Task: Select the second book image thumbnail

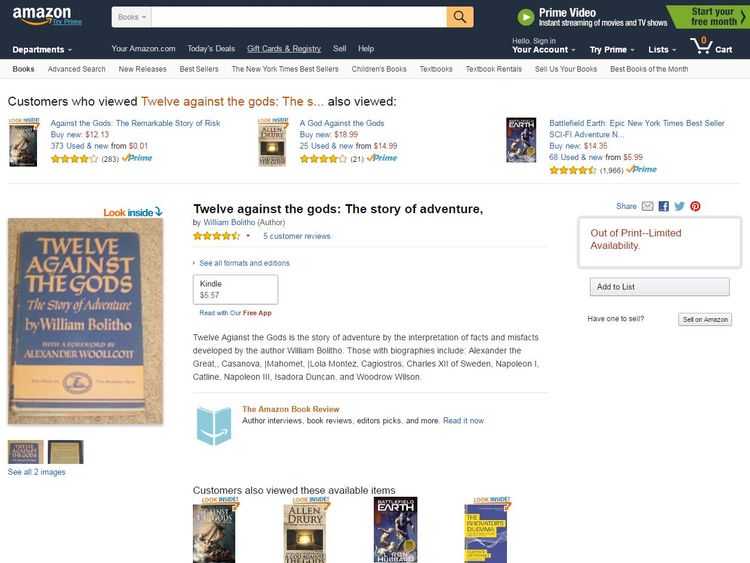Action: click(66, 452)
